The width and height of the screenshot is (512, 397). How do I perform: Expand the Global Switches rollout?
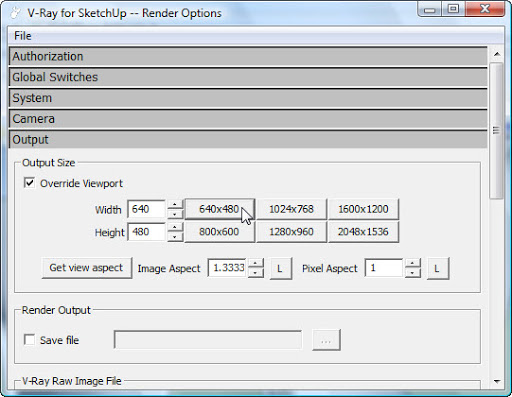248,77
